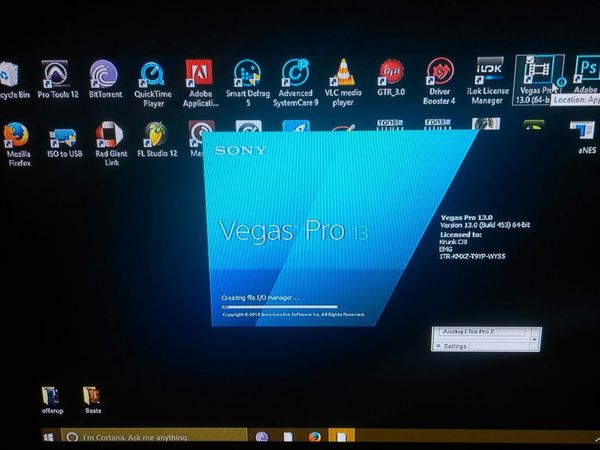Open the offerup folder on desktop
Image resolution: width=600 pixels, height=450 pixels.
click(52, 400)
